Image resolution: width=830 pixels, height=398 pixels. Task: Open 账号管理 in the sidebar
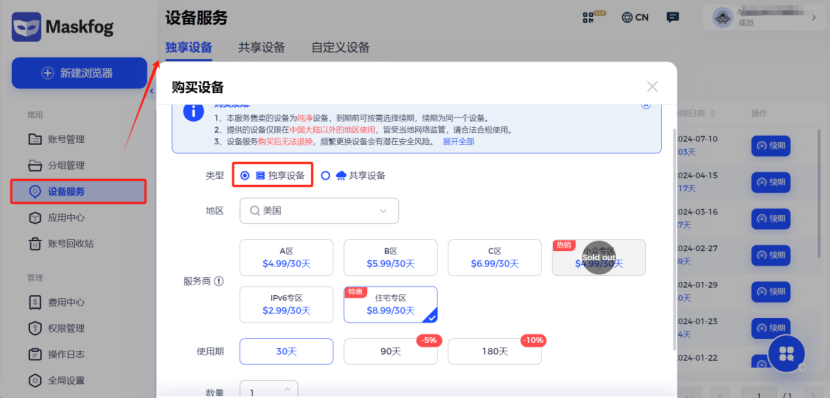coord(56,140)
